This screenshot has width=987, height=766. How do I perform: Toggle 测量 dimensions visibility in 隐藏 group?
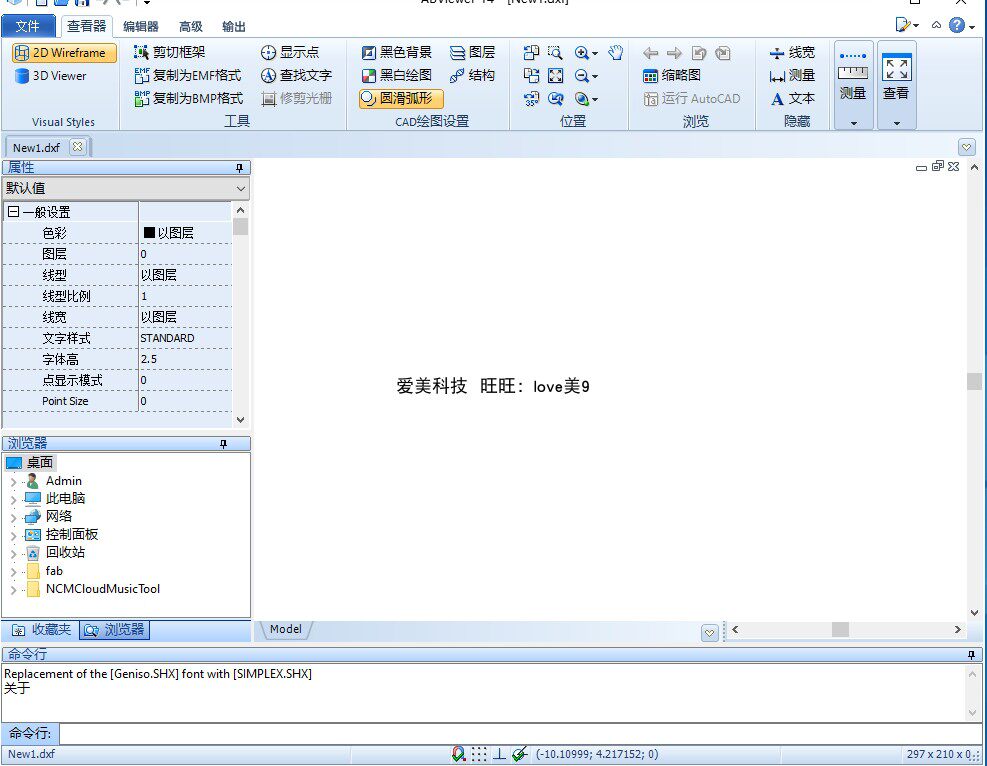(792, 76)
